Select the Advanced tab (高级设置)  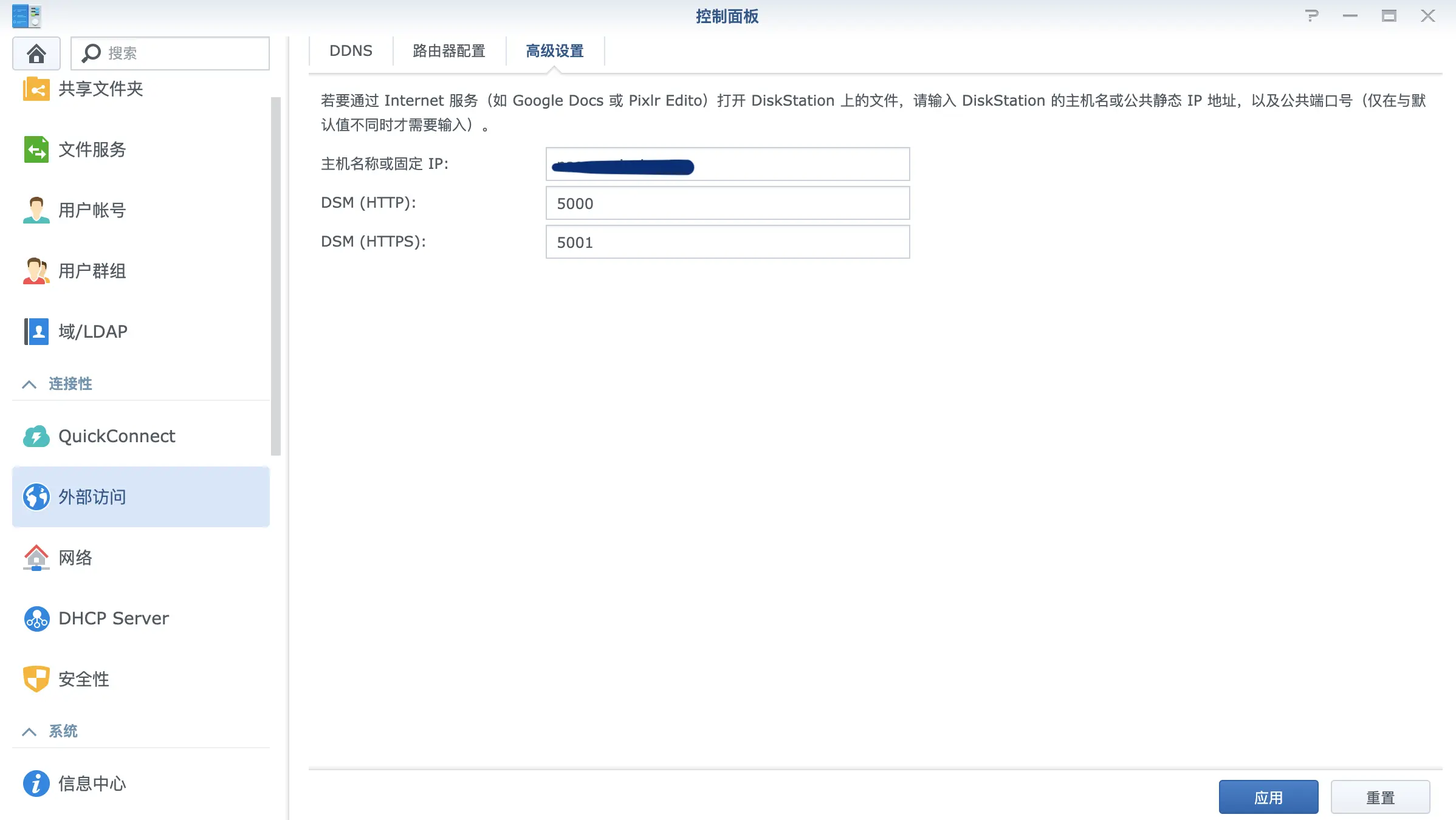[x=555, y=51]
